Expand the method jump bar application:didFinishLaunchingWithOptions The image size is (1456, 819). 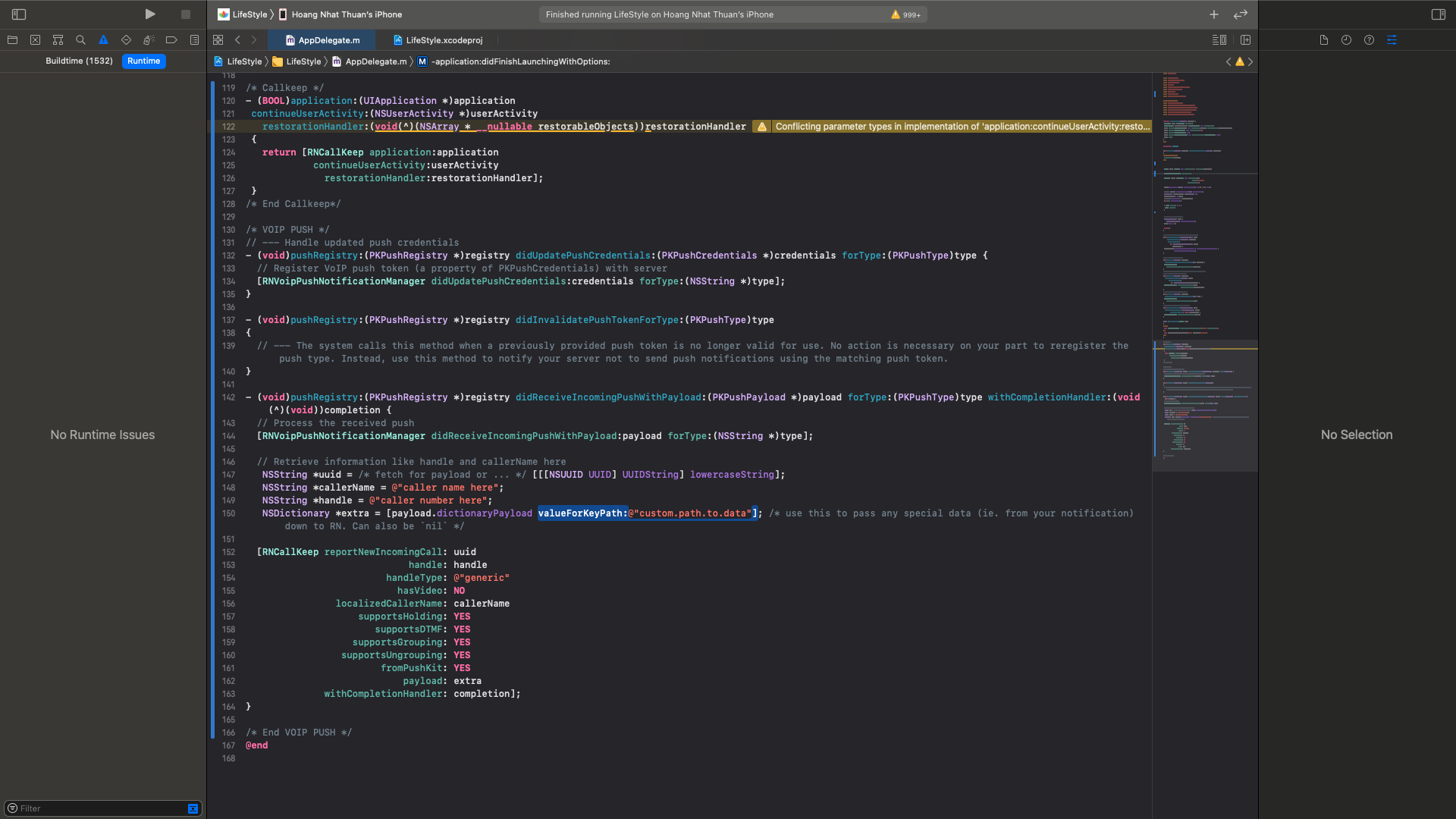[520, 61]
